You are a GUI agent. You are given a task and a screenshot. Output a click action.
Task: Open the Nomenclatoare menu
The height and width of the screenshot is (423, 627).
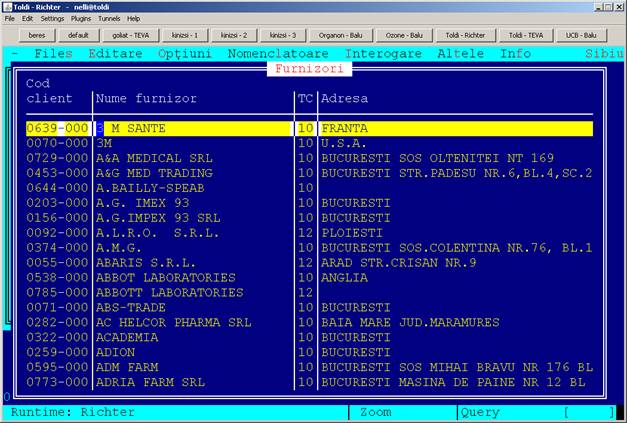278,54
